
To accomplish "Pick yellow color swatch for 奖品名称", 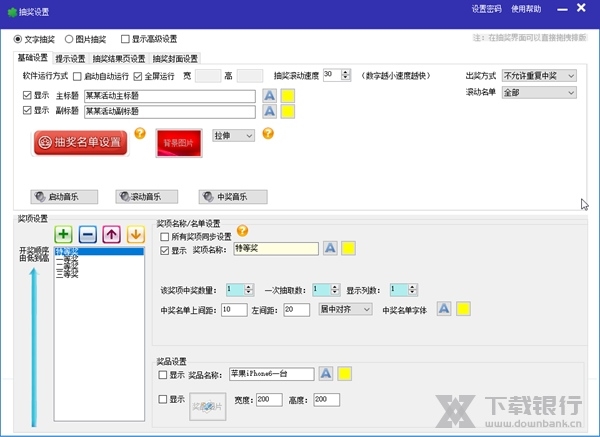I will click(x=344, y=373).
